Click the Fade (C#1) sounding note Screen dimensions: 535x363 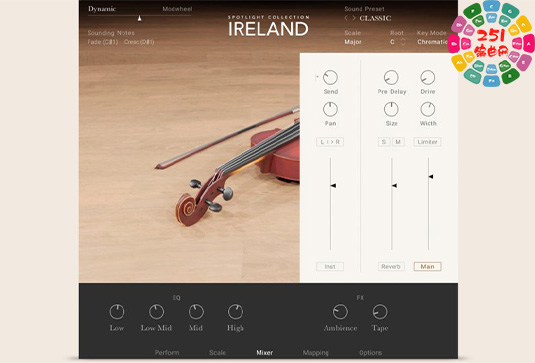pyautogui.click(x=103, y=42)
